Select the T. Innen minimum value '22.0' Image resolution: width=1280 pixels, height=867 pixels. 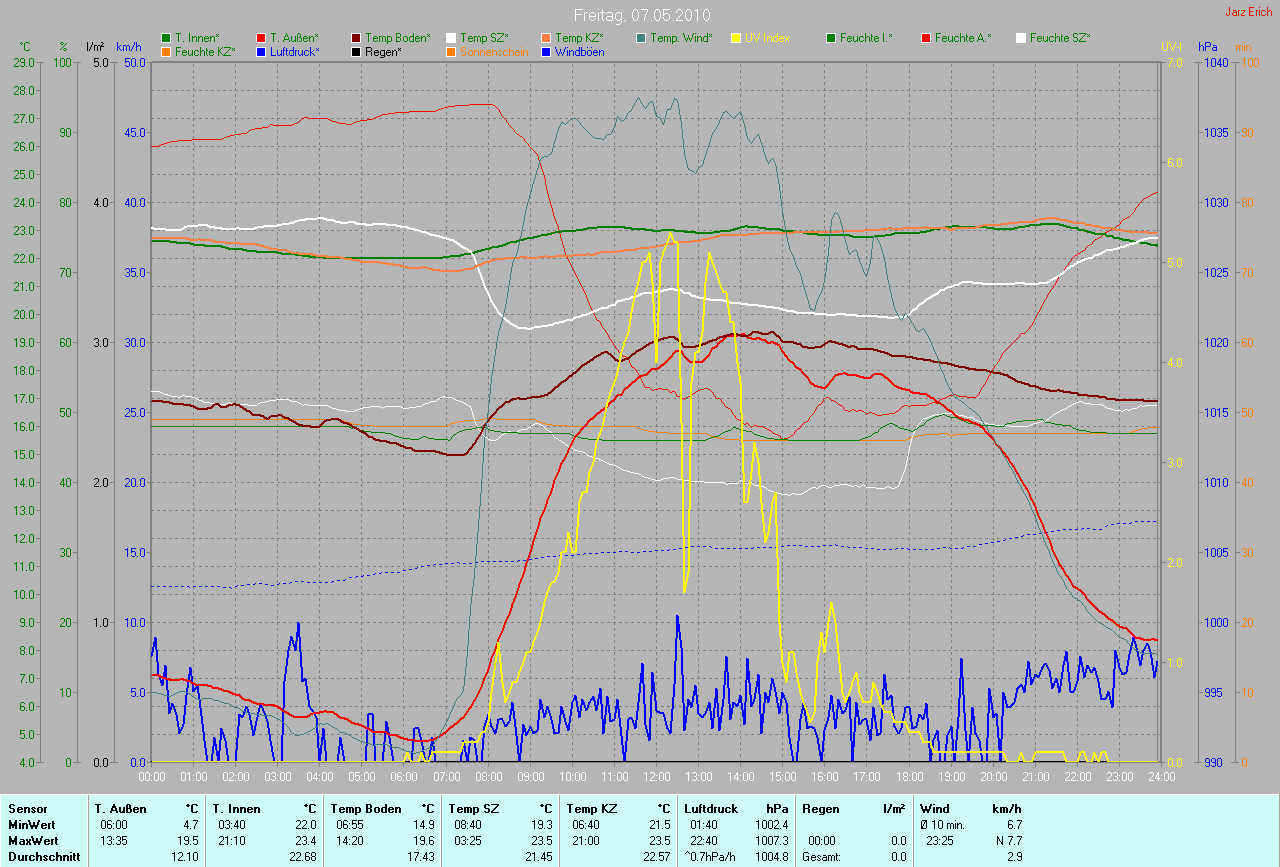click(x=306, y=825)
